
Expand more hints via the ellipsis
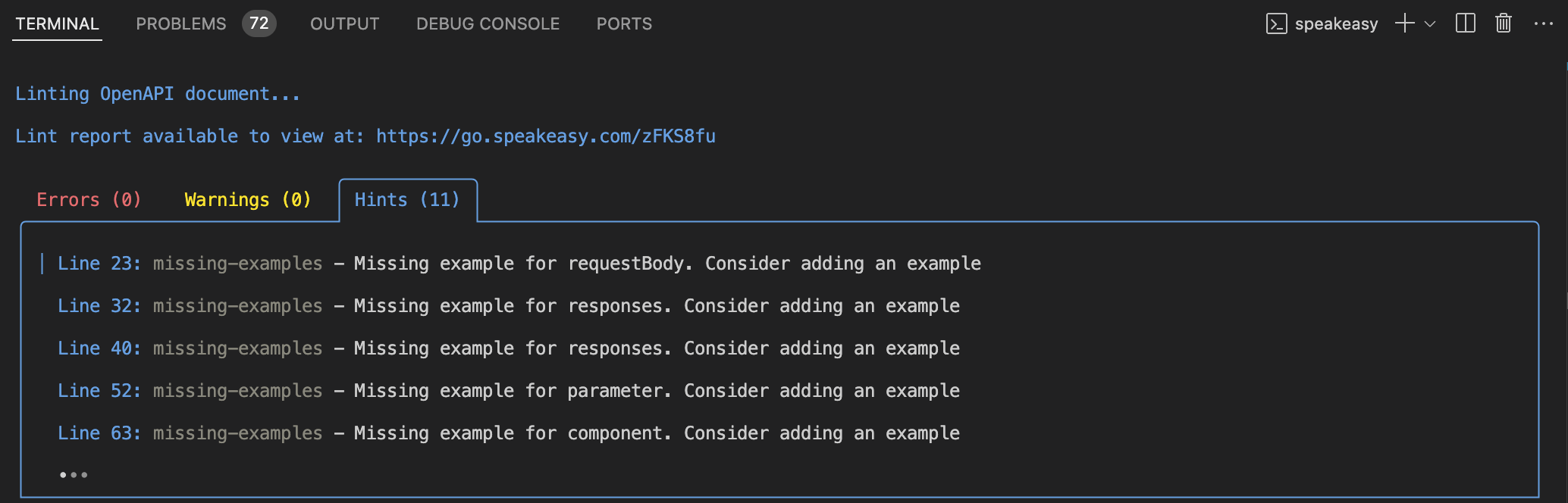74,475
